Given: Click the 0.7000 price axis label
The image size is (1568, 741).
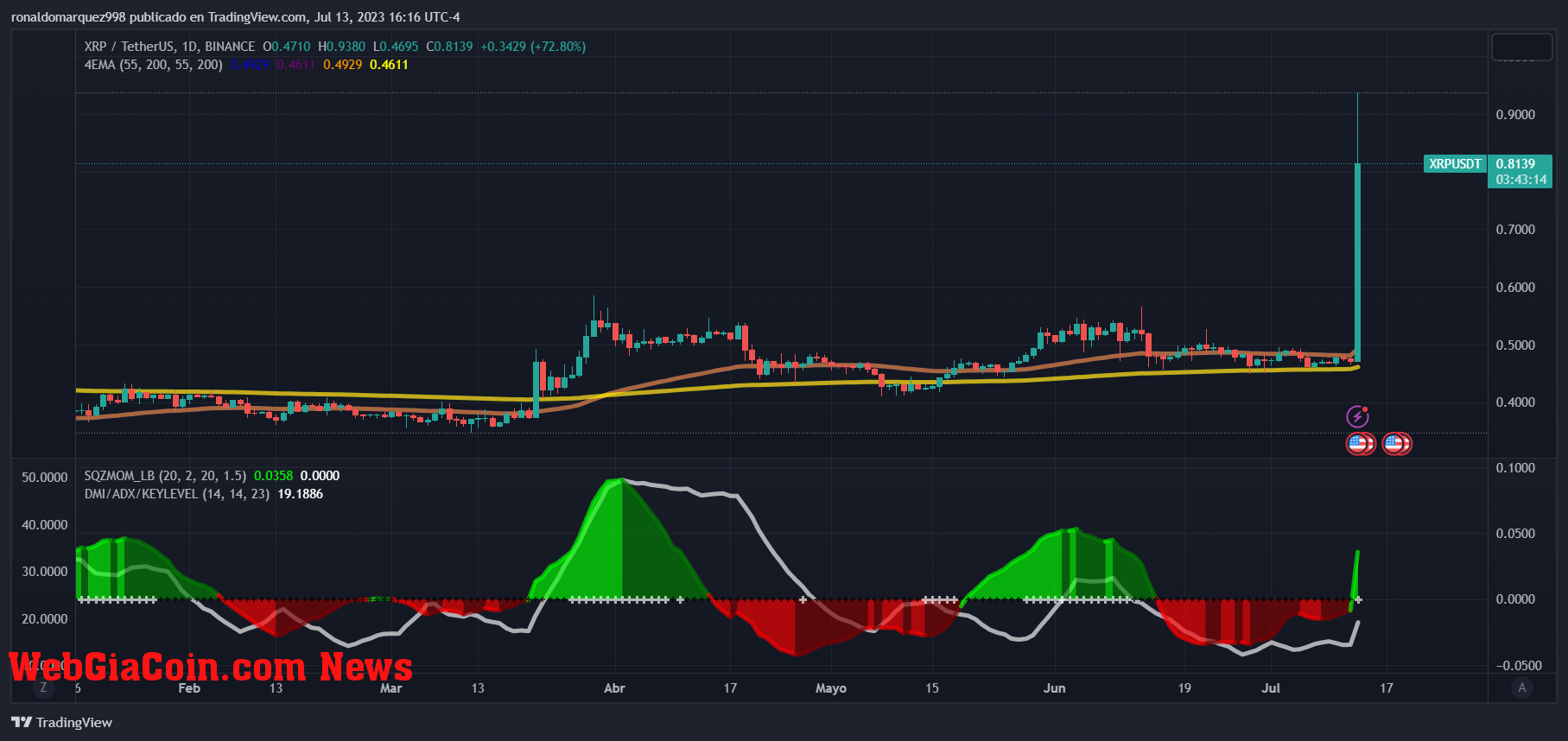Looking at the screenshot, I should click(x=1515, y=230).
